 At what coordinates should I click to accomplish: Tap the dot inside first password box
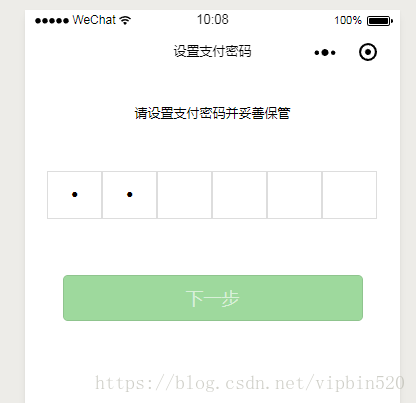75,194
